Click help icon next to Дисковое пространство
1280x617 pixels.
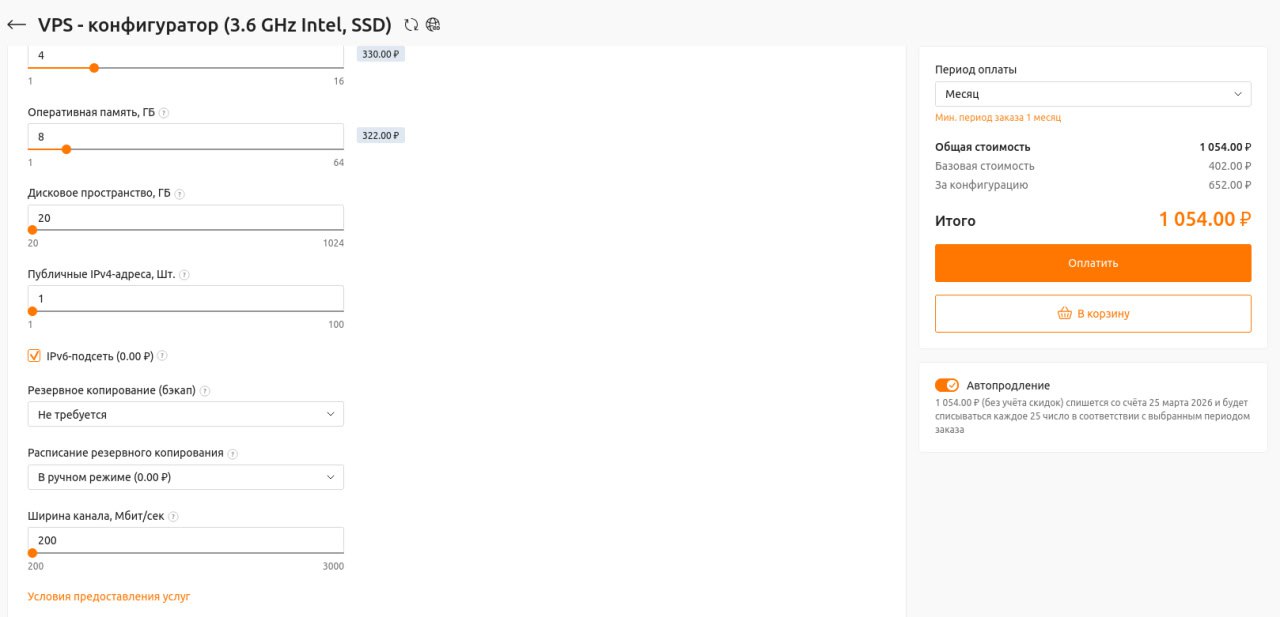[x=180, y=194]
